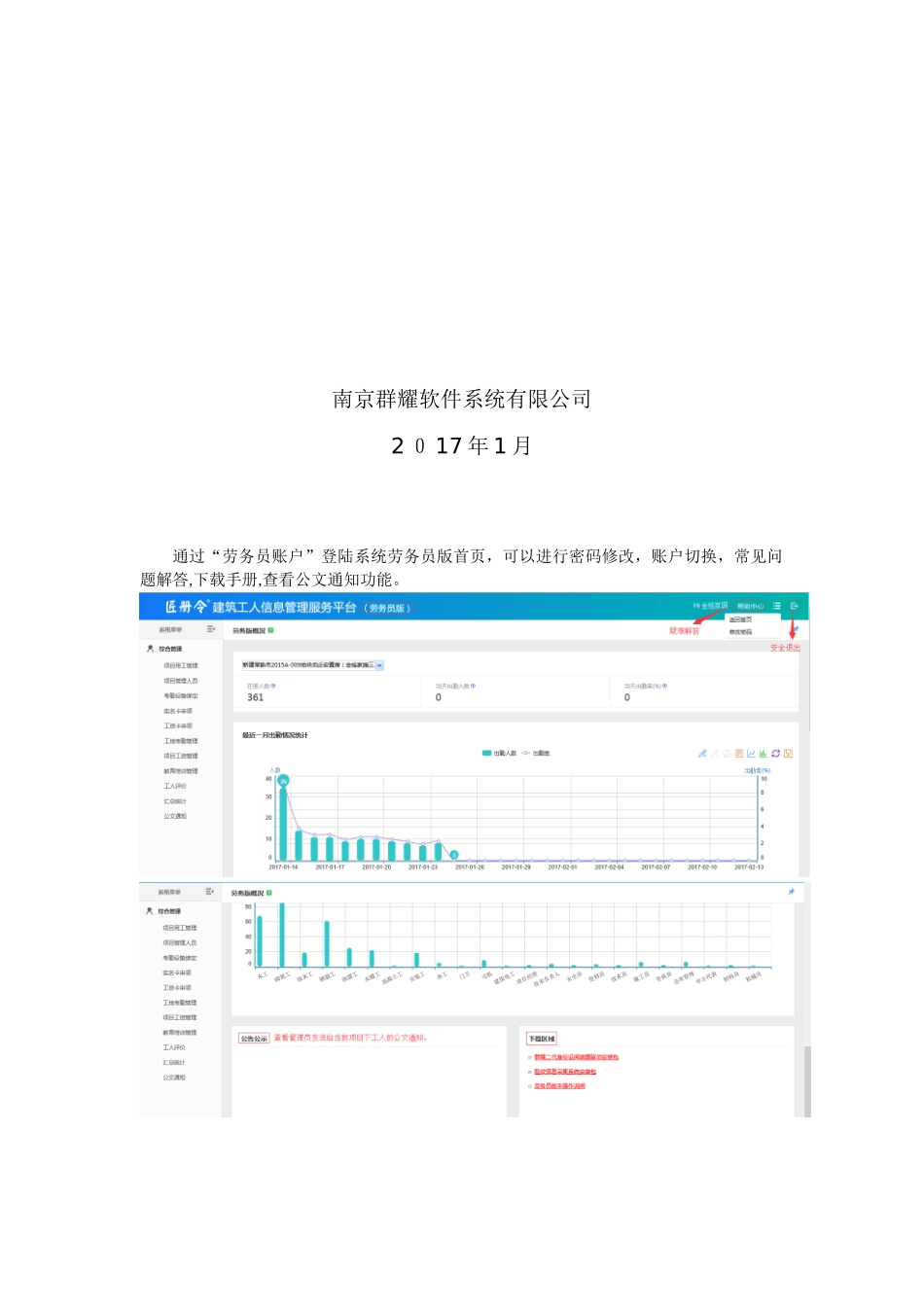
Task: Click the 在册人数 value 361
Action: (255, 697)
